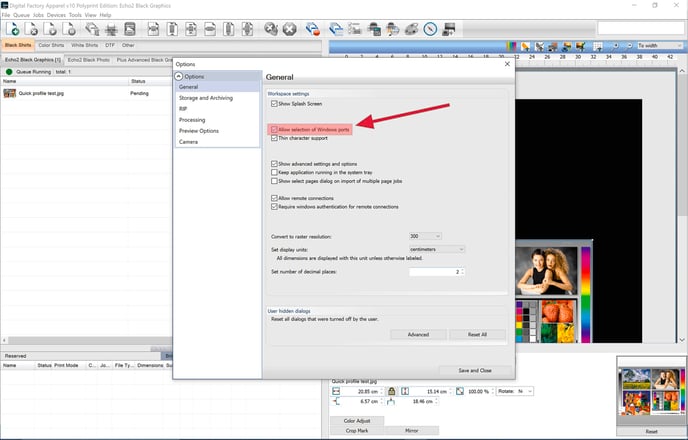Open the Devices menu
Screen dimensions: 688x440
[x=56, y=15]
